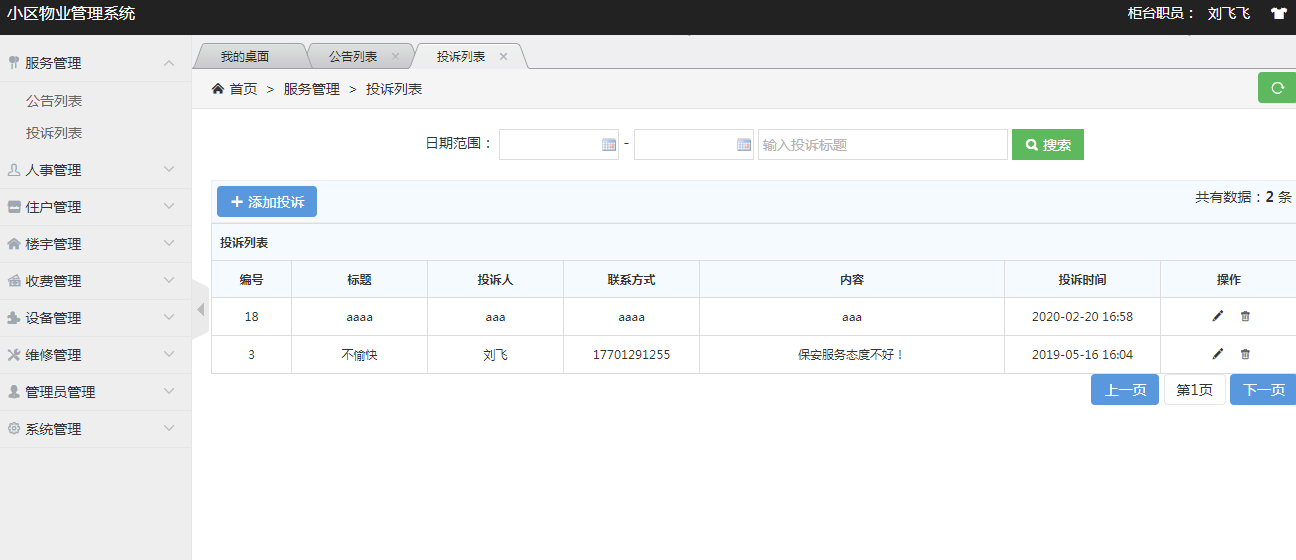The width and height of the screenshot is (1296, 560).
Task: Click the t-shirt skin icon in header
Action: pos(1278,13)
